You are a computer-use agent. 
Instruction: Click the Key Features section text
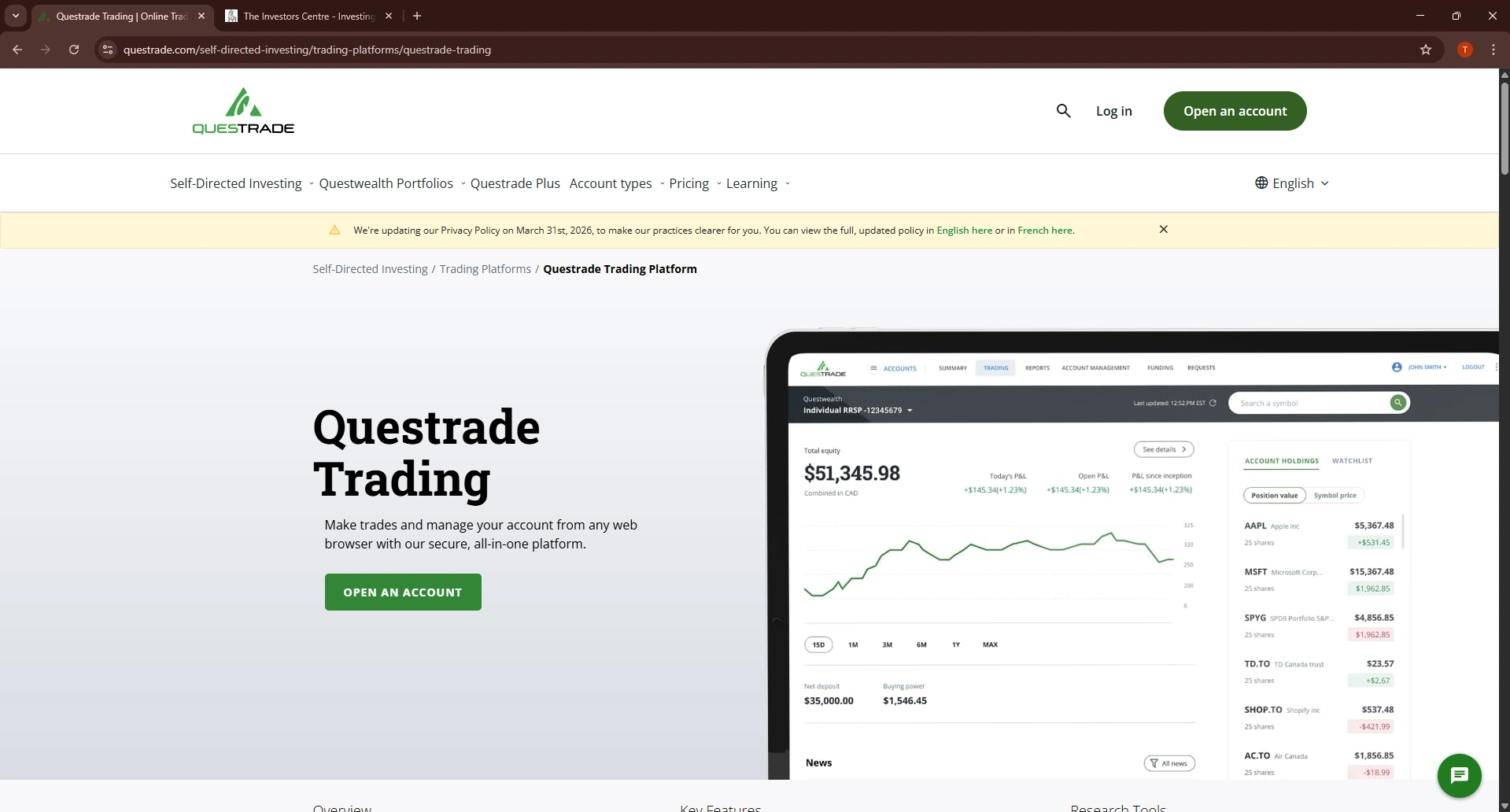[720, 807]
